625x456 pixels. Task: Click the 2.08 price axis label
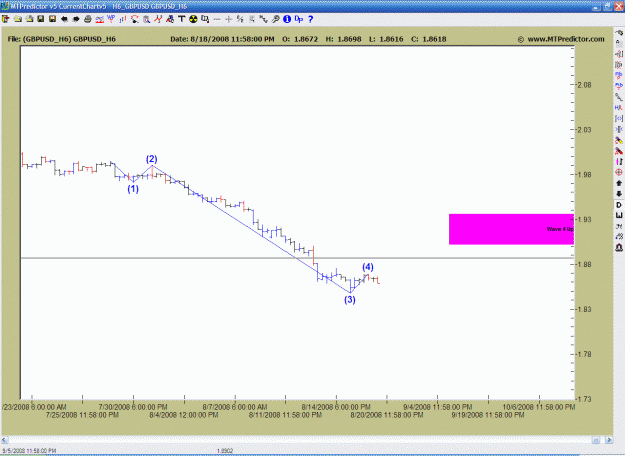[x=584, y=85]
